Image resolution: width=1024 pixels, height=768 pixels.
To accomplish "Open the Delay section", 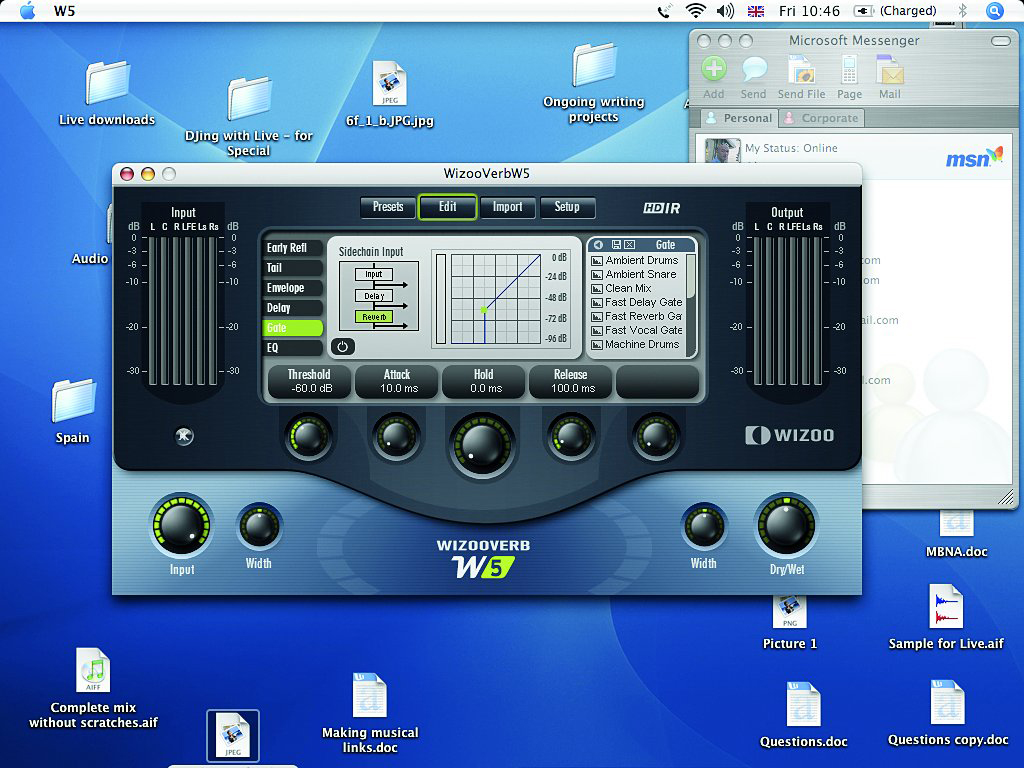I will [x=293, y=308].
